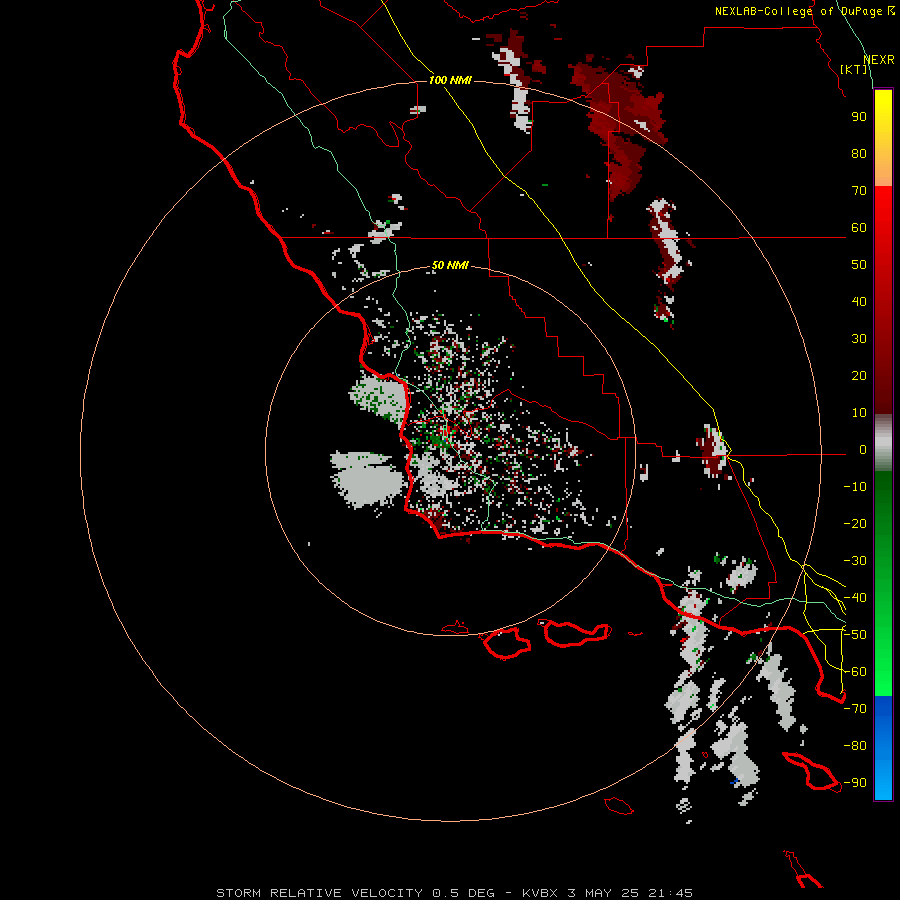Image resolution: width=900 pixels, height=900 pixels.
Task: Click the "NEXLAB-College of DuPage" header text
Action: [x=799, y=11]
